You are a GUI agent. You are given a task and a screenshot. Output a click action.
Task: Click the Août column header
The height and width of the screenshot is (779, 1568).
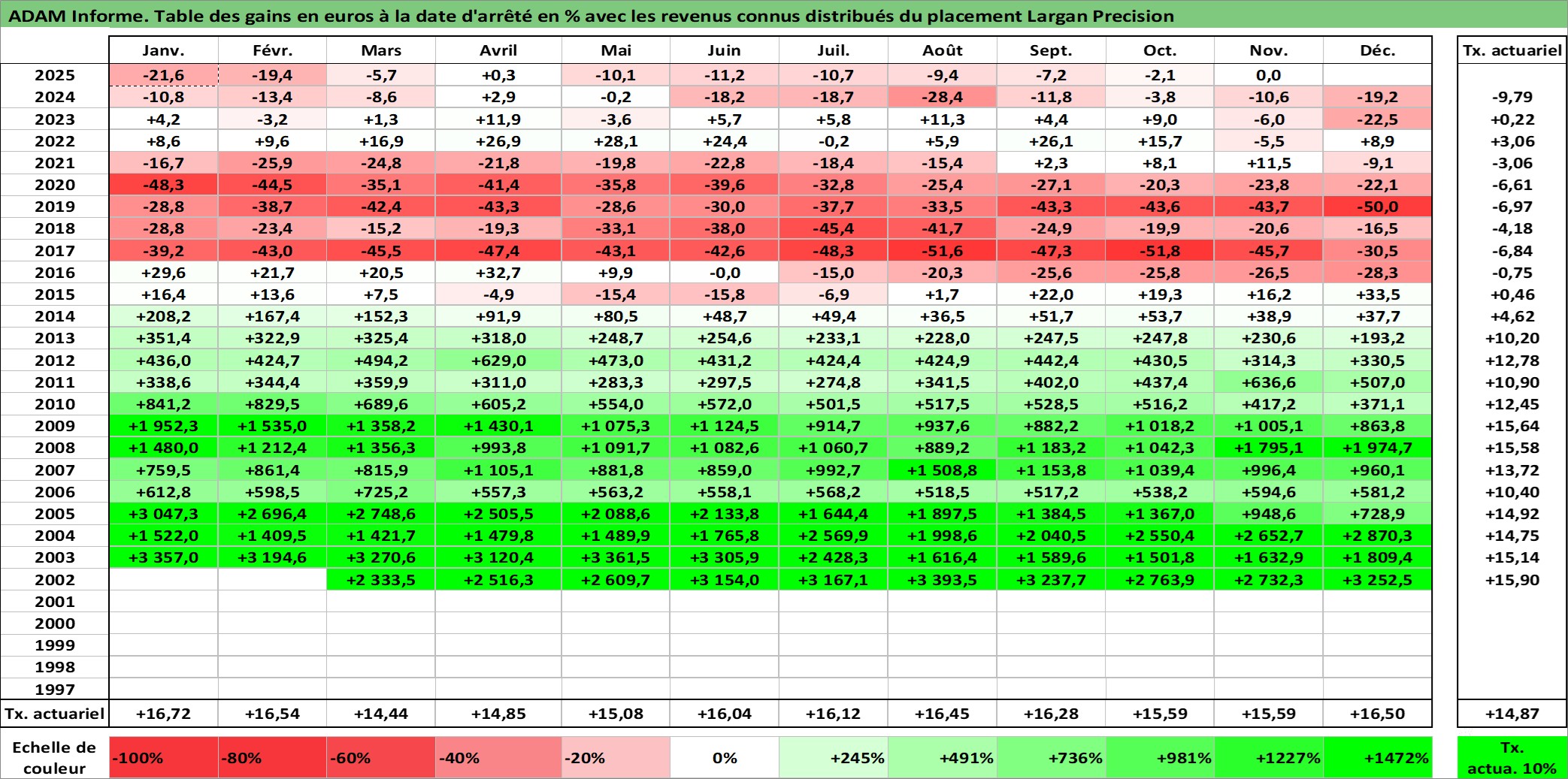pyautogui.click(x=943, y=50)
